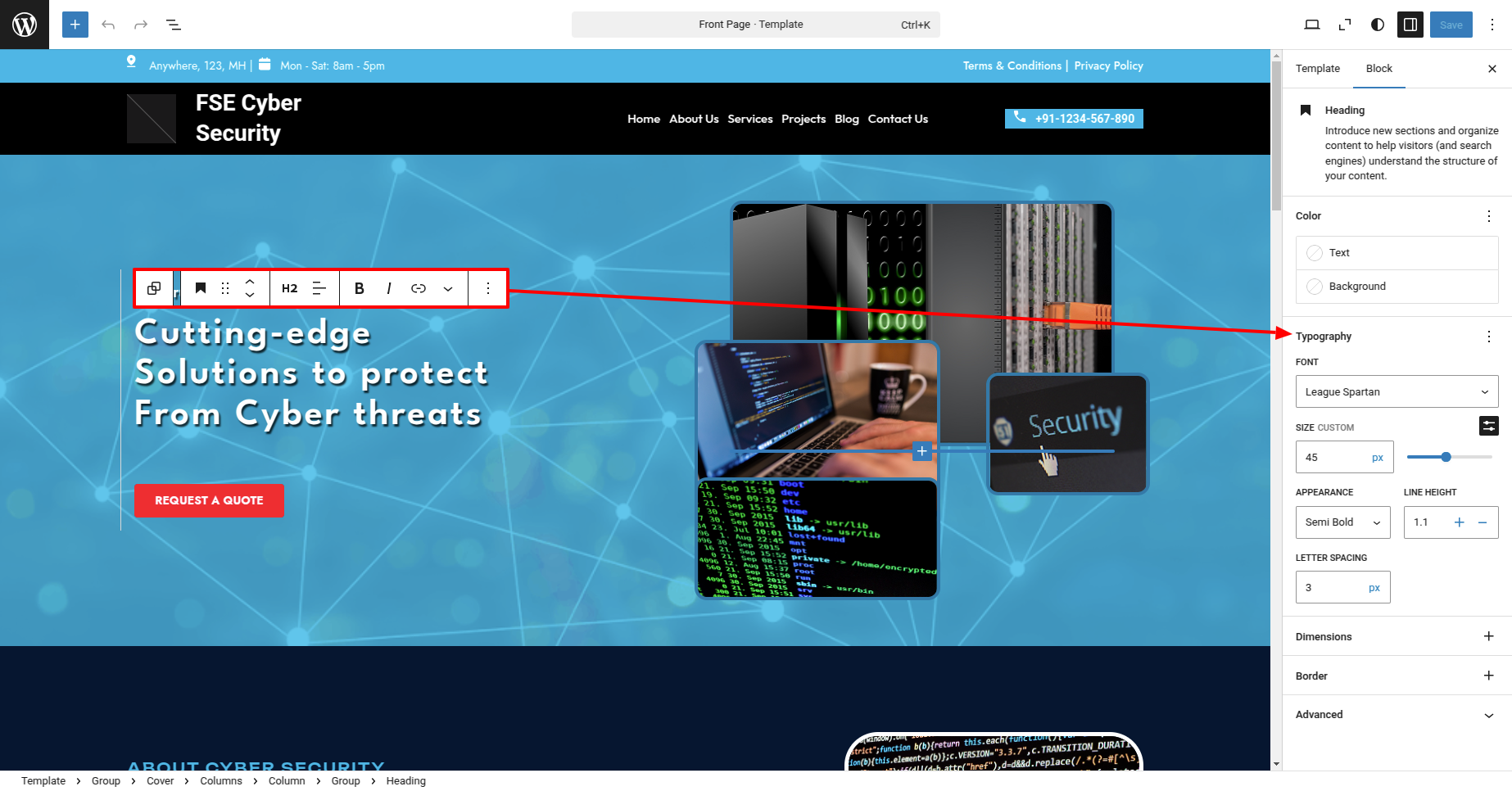Redo the last undone change

coord(141,25)
